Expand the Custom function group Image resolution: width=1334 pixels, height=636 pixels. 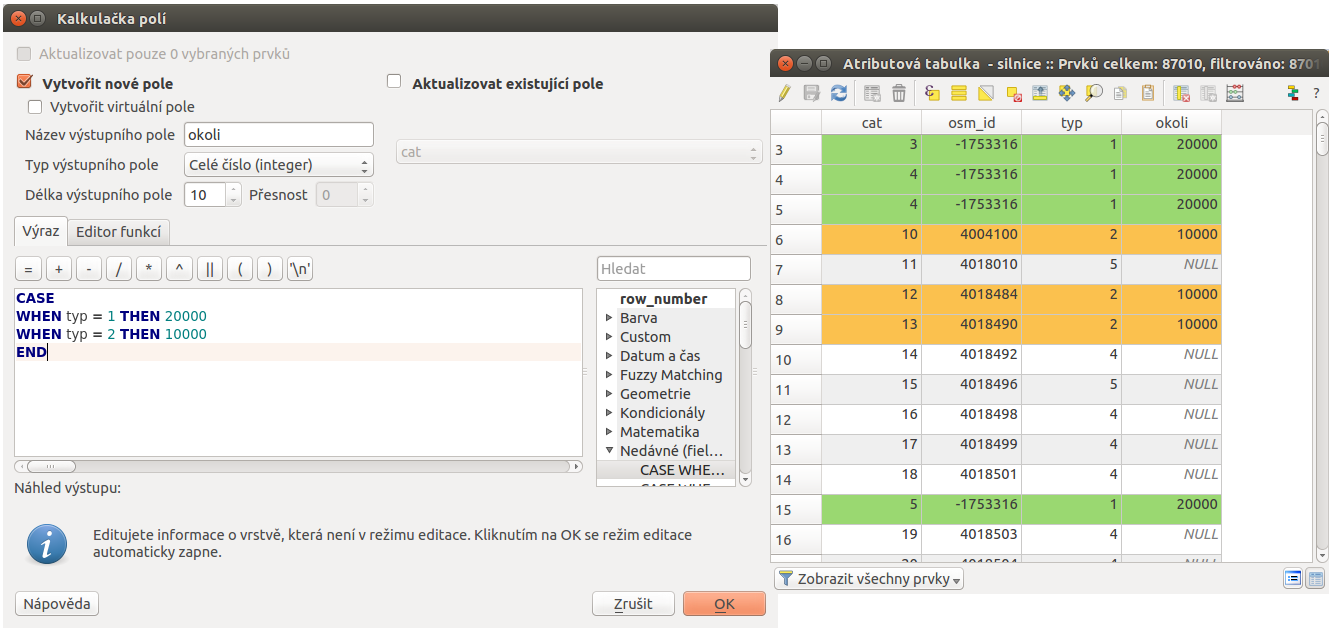pyautogui.click(x=610, y=337)
